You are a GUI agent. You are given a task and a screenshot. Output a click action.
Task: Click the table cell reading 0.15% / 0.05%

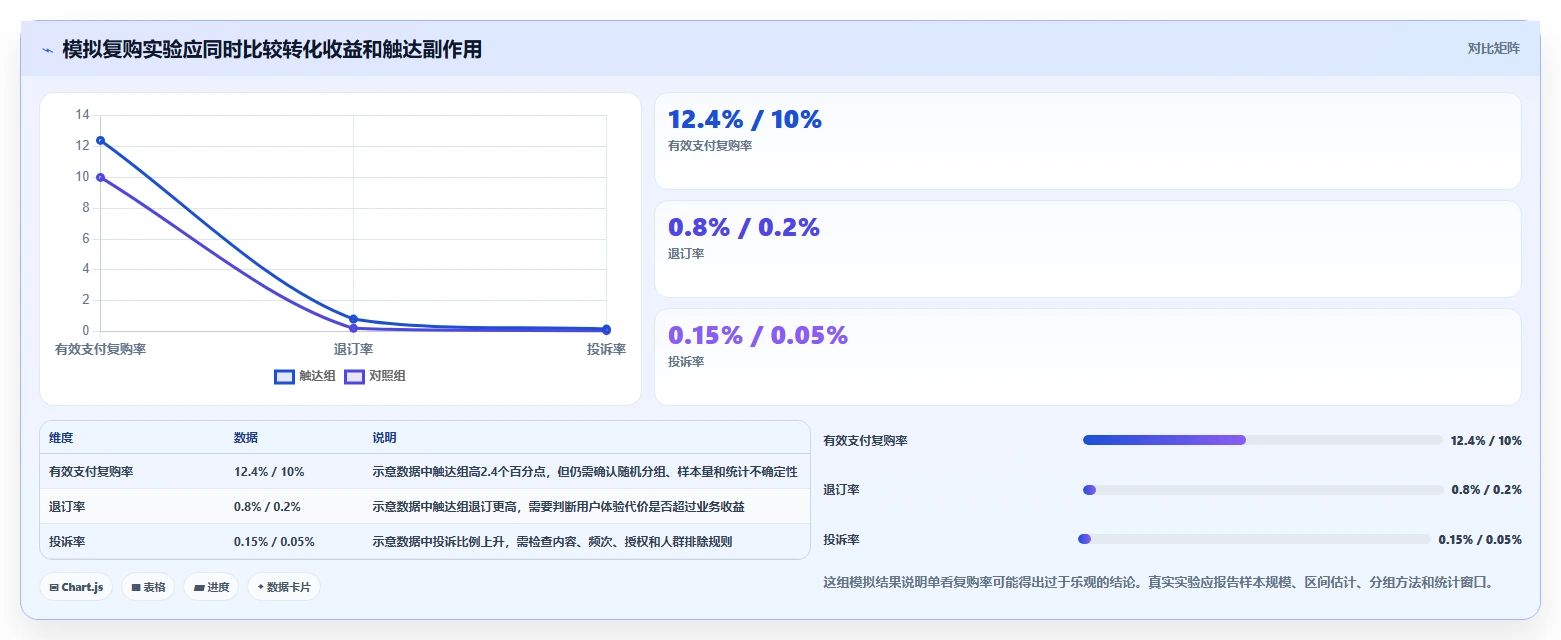pos(274,542)
